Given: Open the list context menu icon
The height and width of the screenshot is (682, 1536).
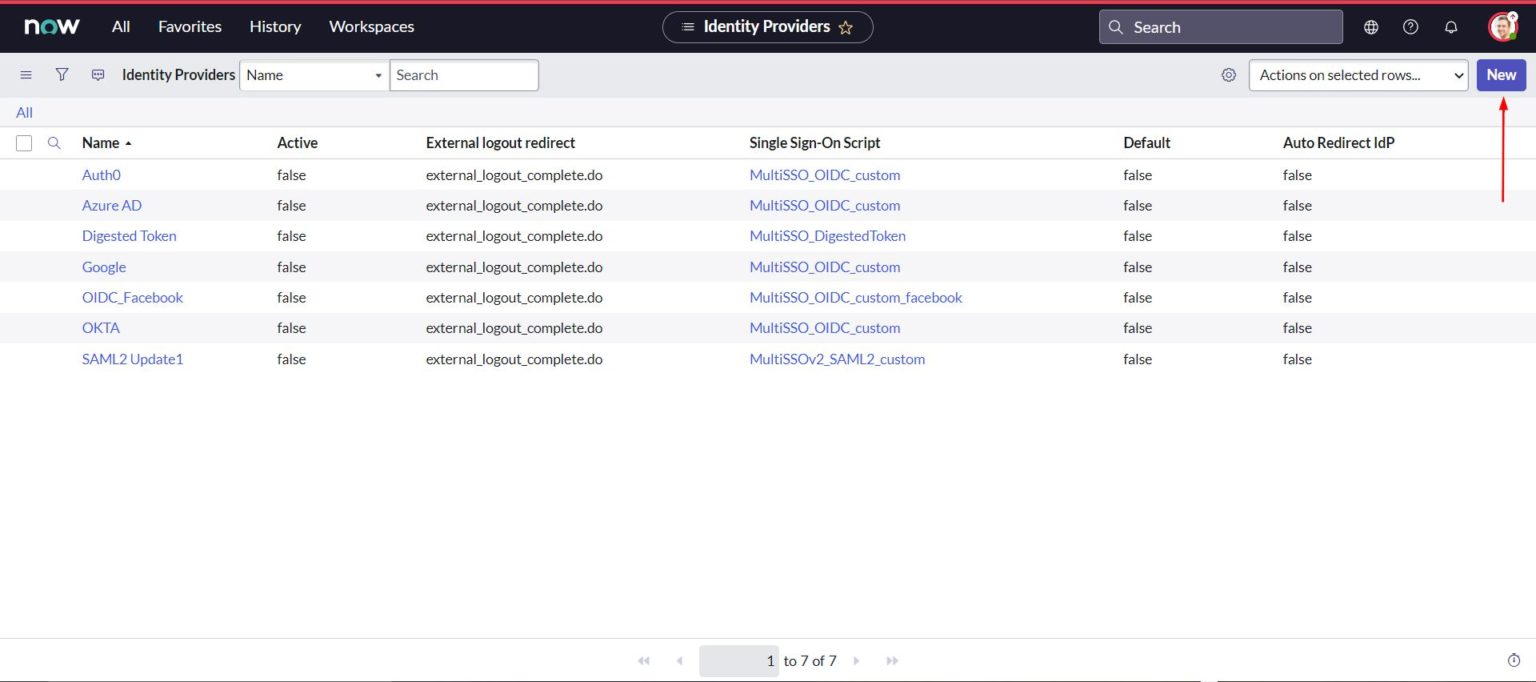Looking at the screenshot, I should (x=26, y=74).
